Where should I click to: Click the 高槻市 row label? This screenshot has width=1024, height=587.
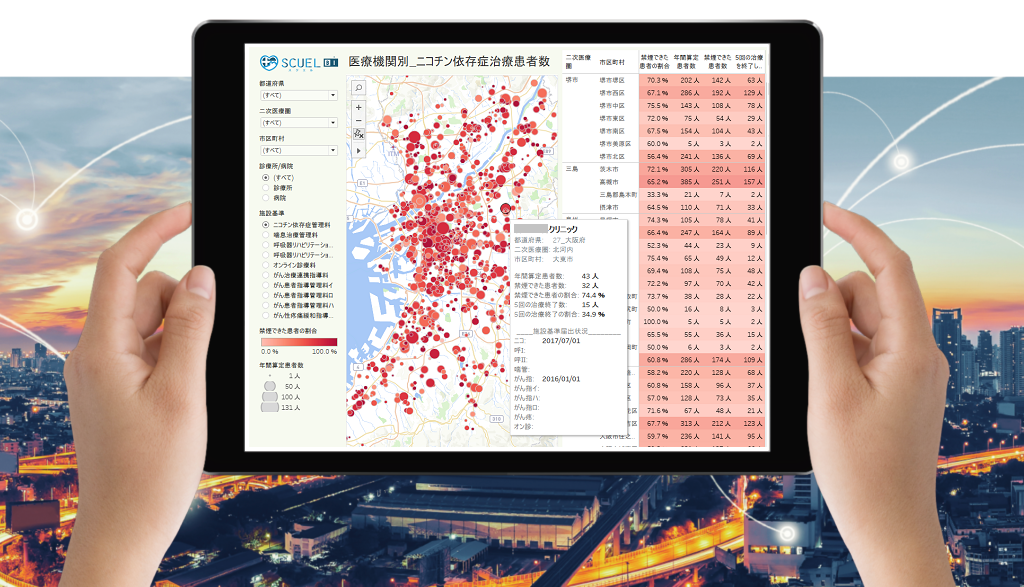607,182
